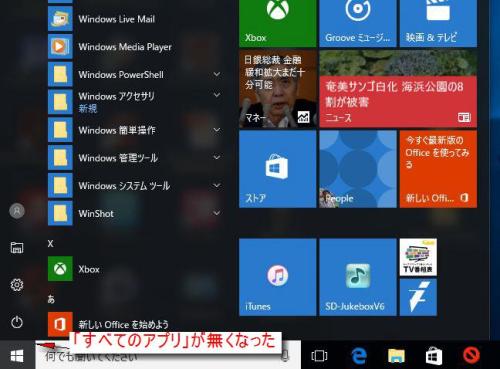
Task: Open the ストア tile
Action: point(277,169)
